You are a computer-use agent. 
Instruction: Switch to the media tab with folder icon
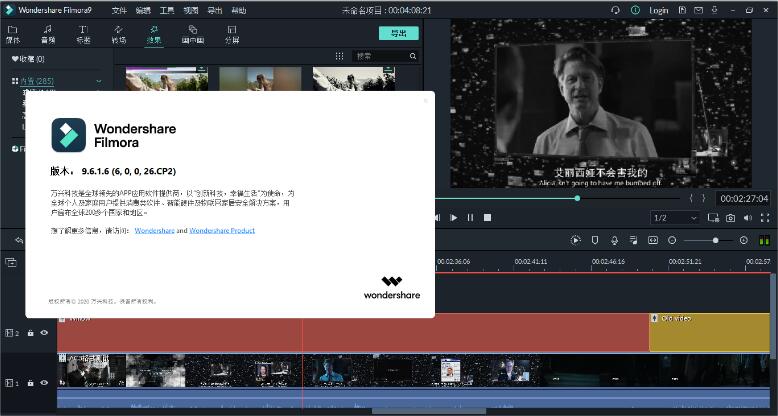point(13,34)
